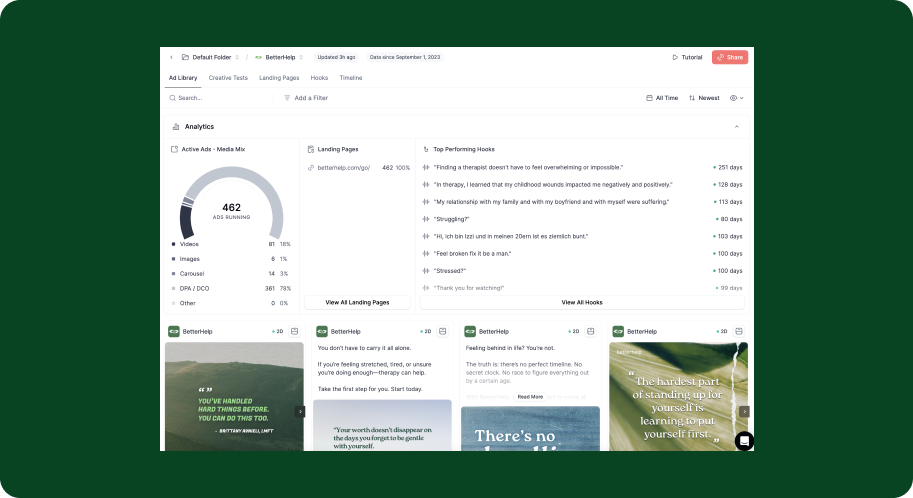913x498 pixels.
Task: Play the "Struggling?" hook waveform icon
Action: (x=426, y=219)
